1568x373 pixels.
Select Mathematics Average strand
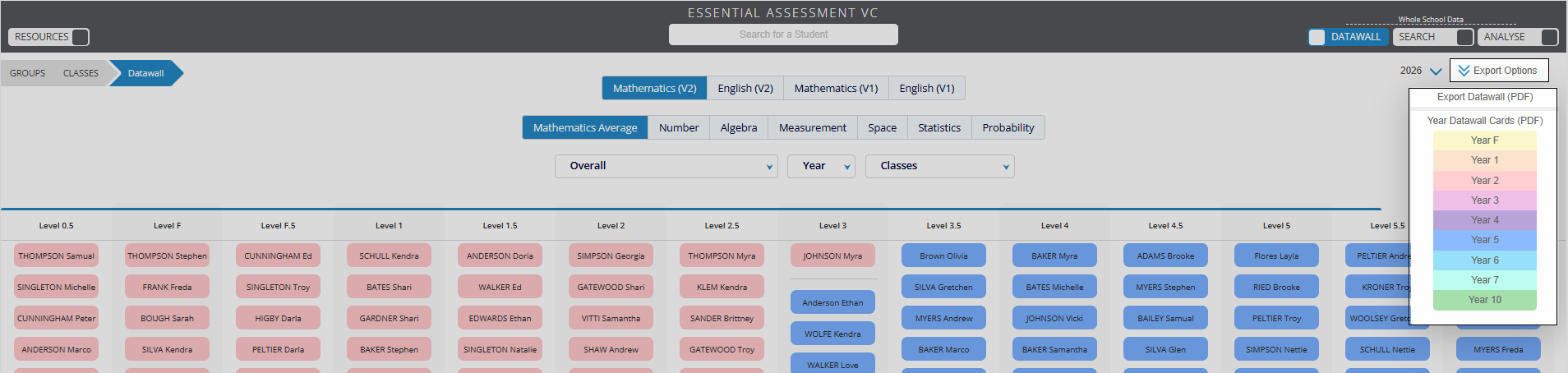585,127
